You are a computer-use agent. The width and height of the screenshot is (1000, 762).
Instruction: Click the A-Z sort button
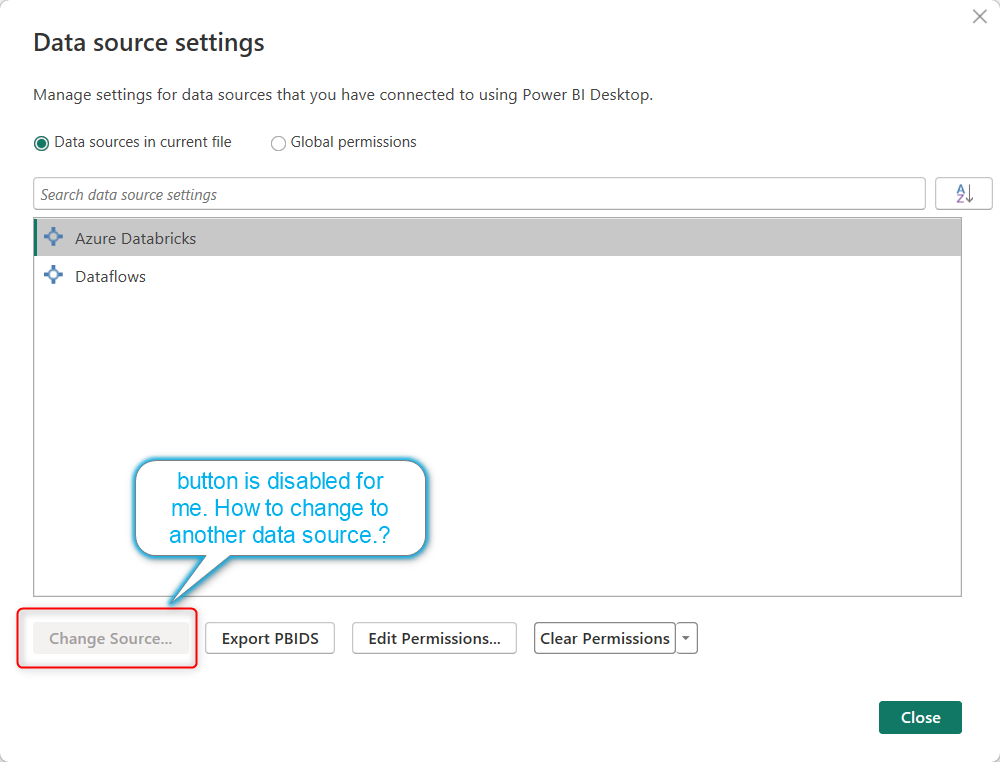[x=964, y=193]
